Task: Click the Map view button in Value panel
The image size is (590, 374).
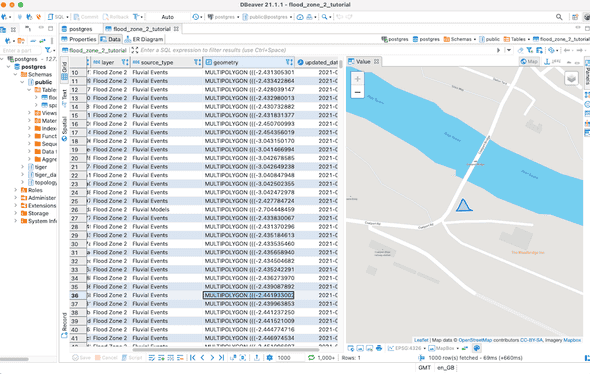Action: [529, 62]
